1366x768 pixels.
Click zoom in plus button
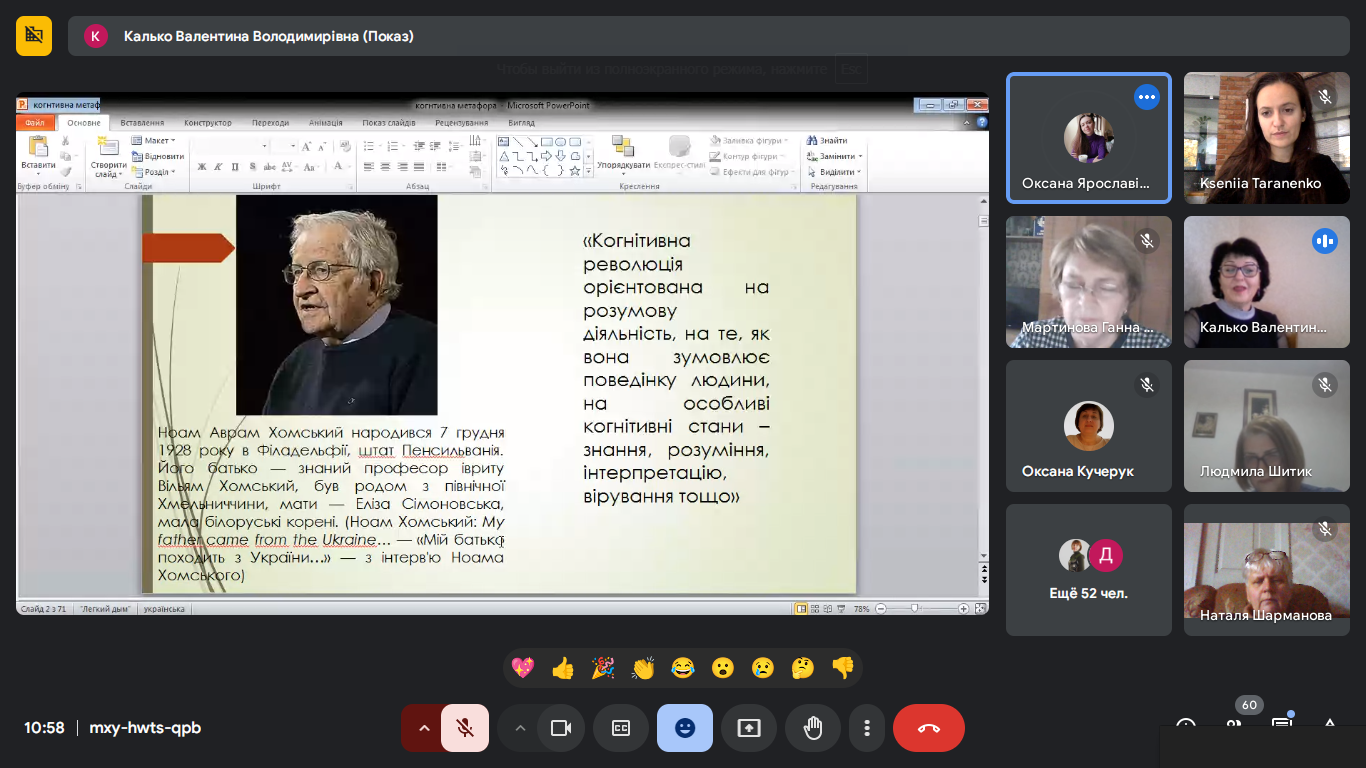(x=963, y=608)
